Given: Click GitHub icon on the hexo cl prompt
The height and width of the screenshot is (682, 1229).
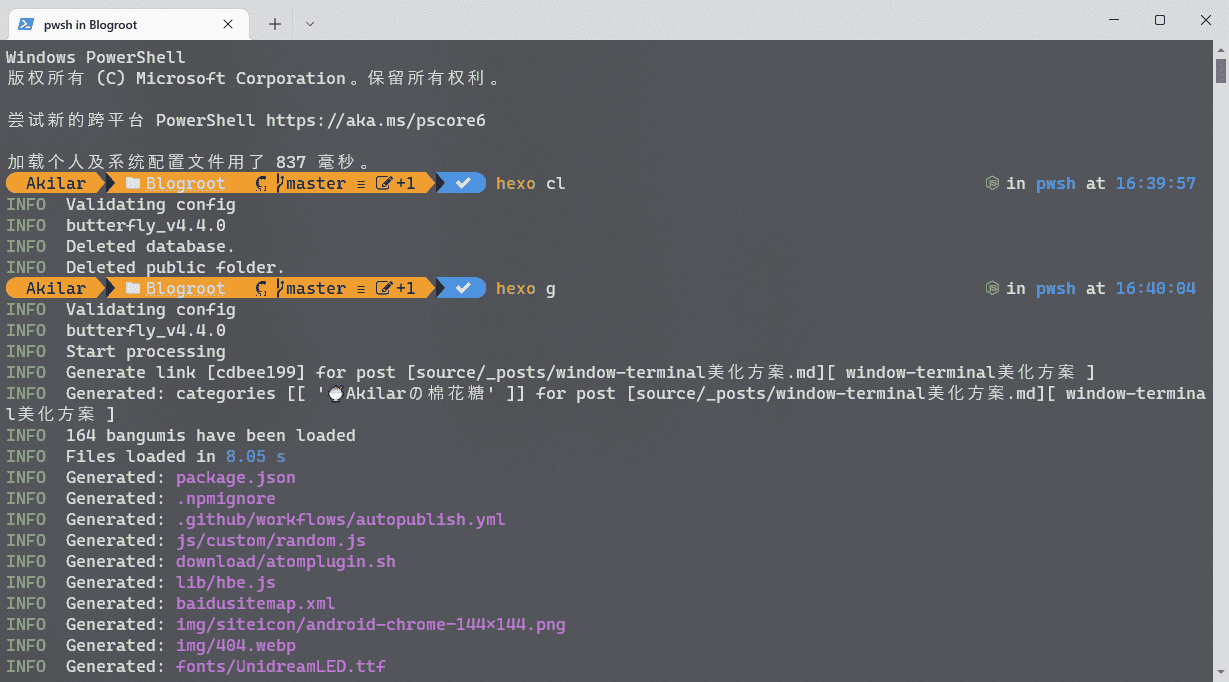Looking at the screenshot, I should 262,184.
